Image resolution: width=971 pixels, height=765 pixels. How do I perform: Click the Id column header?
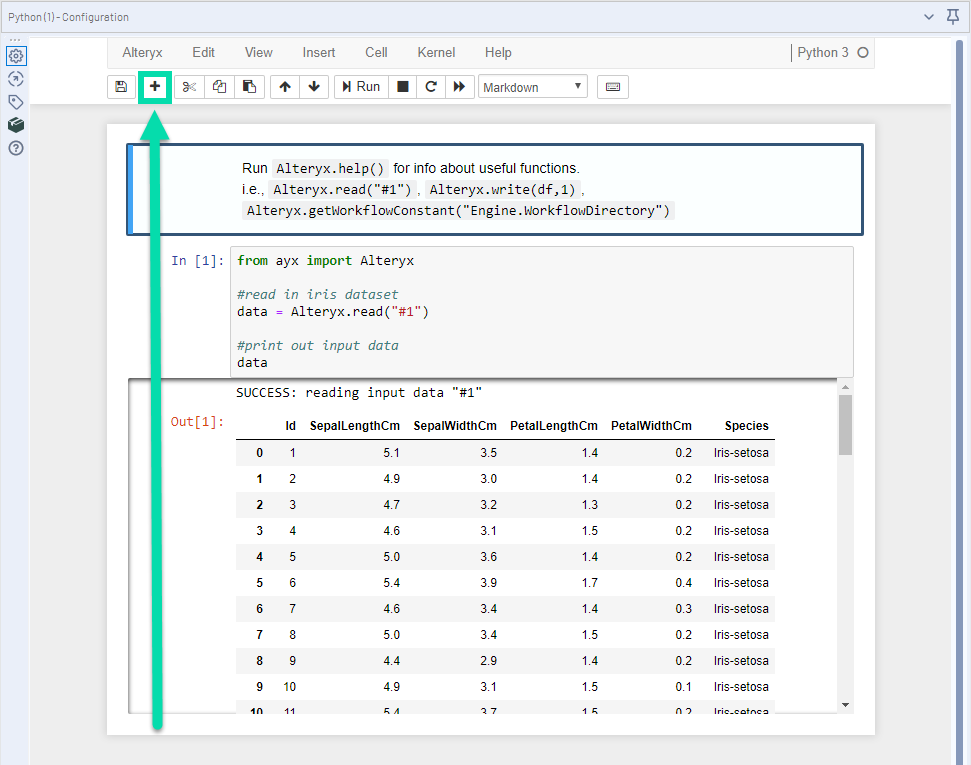(290, 426)
